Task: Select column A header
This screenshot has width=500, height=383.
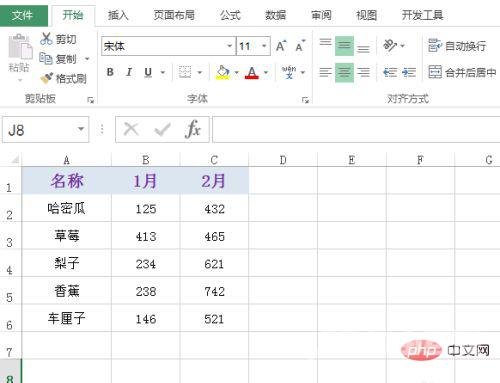Action: [x=67, y=160]
